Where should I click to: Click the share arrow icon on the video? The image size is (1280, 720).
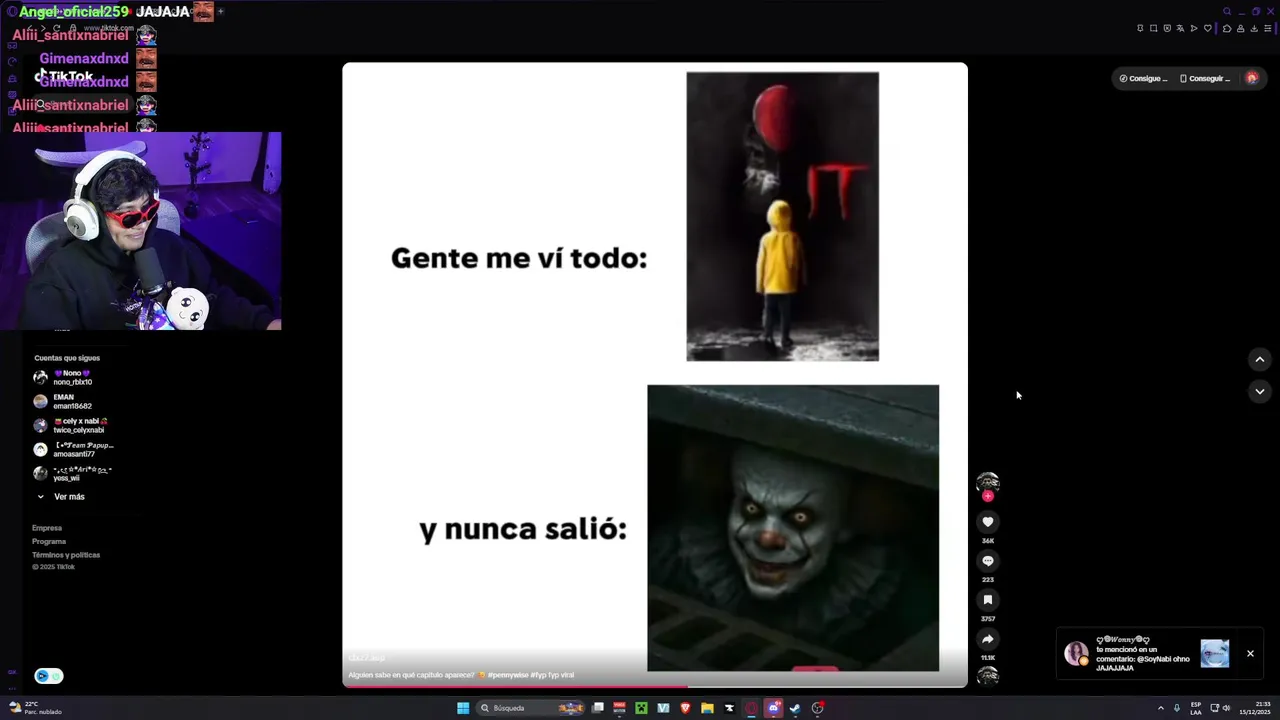(x=988, y=639)
